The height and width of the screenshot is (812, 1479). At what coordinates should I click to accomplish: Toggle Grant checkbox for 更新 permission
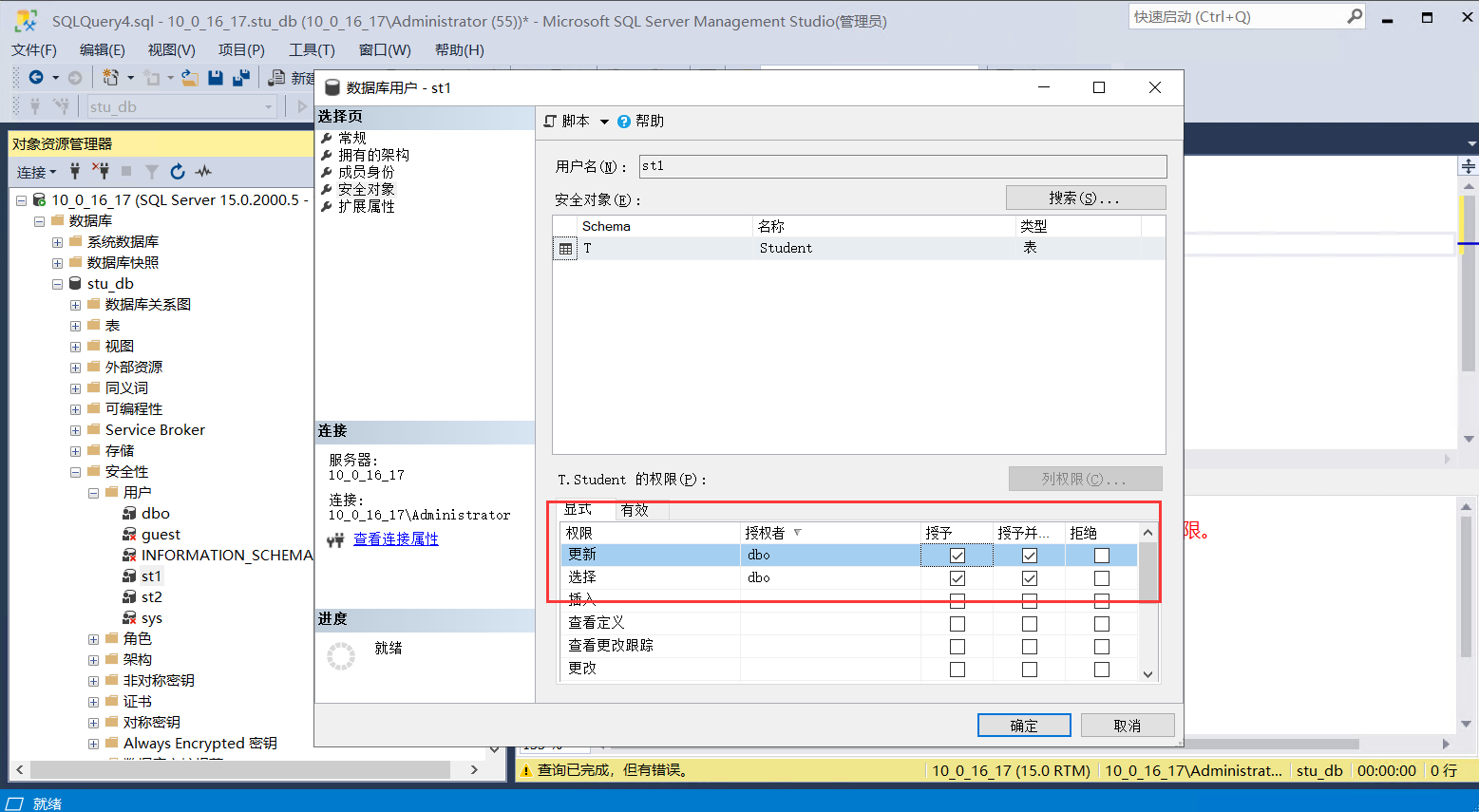click(958, 556)
